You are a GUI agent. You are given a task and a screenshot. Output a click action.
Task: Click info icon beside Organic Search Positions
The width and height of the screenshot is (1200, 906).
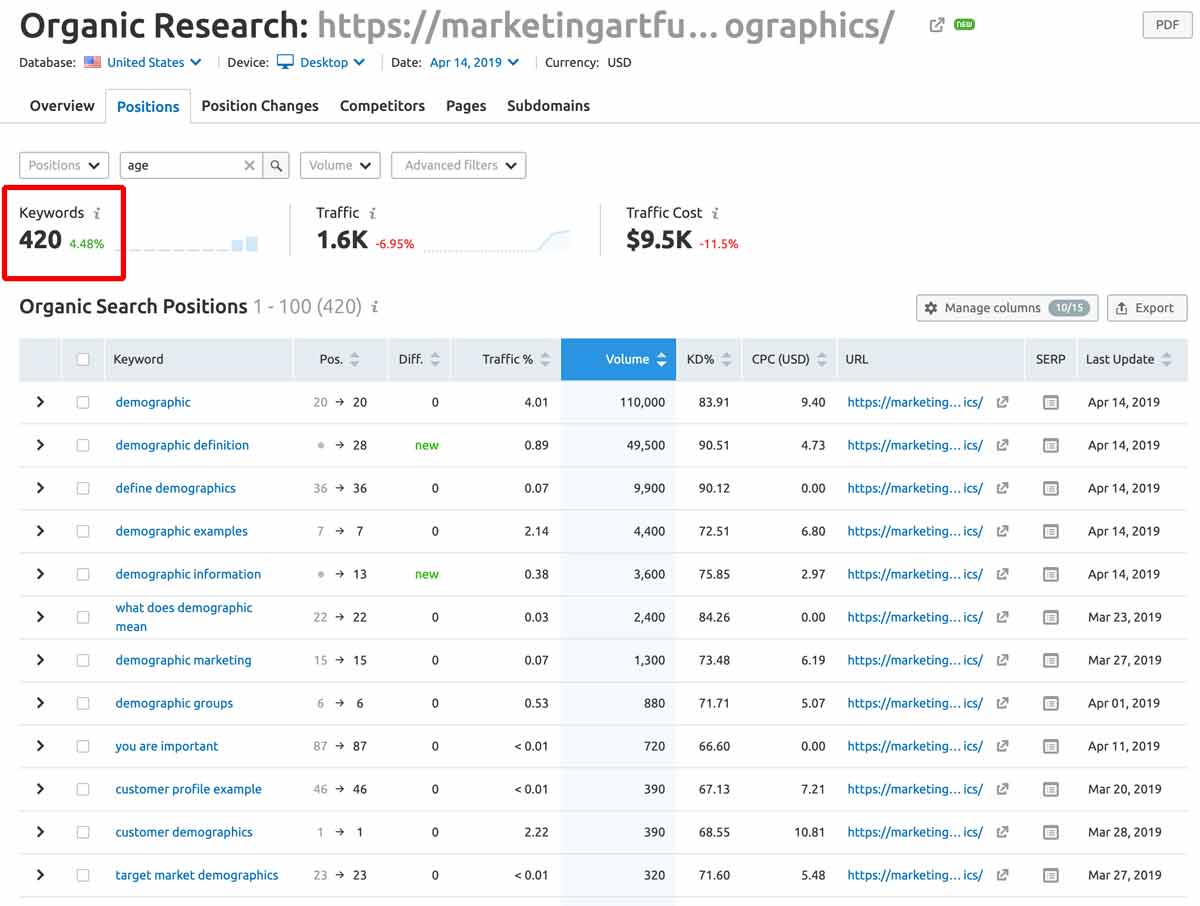(x=375, y=307)
